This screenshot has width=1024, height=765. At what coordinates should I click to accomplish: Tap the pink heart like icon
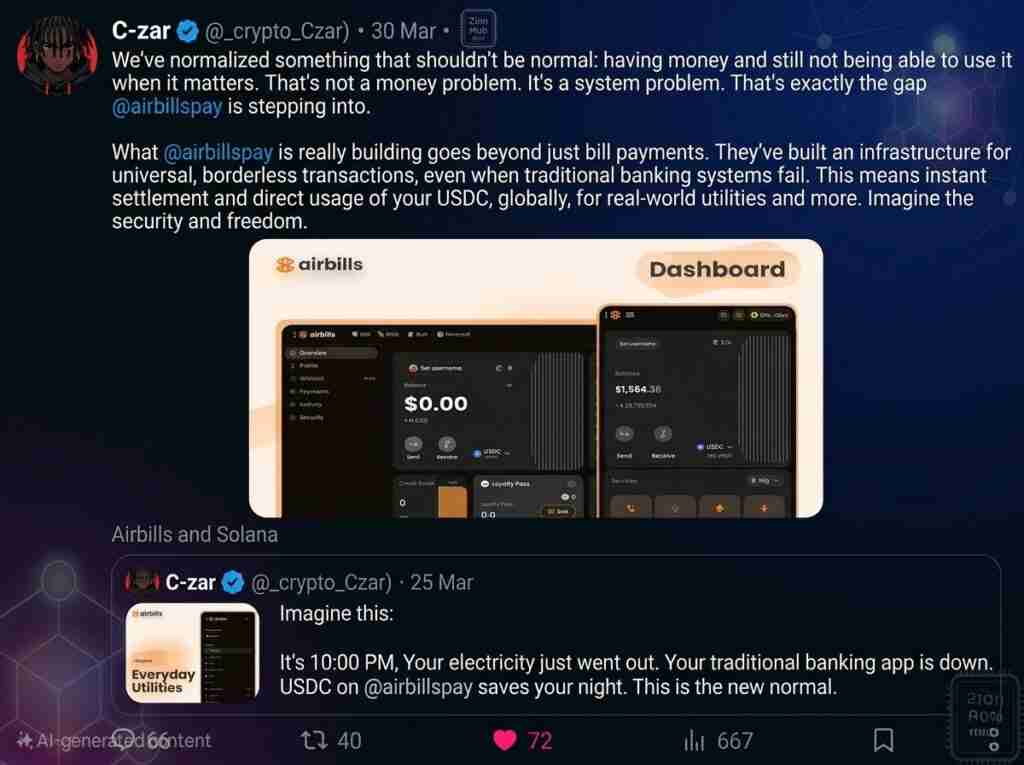pos(504,740)
